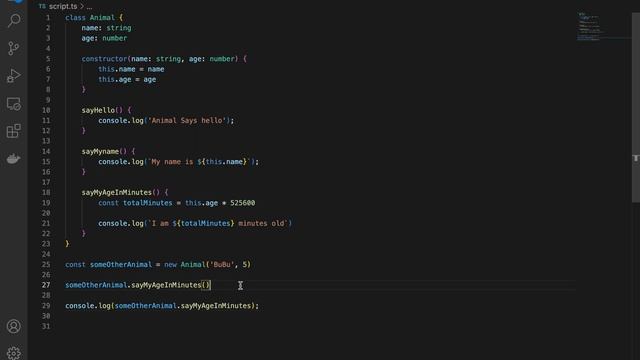This screenshot has height=360, width=640.
Task: Click the 'My name is' template string
Action: click(x=199, y=162)
